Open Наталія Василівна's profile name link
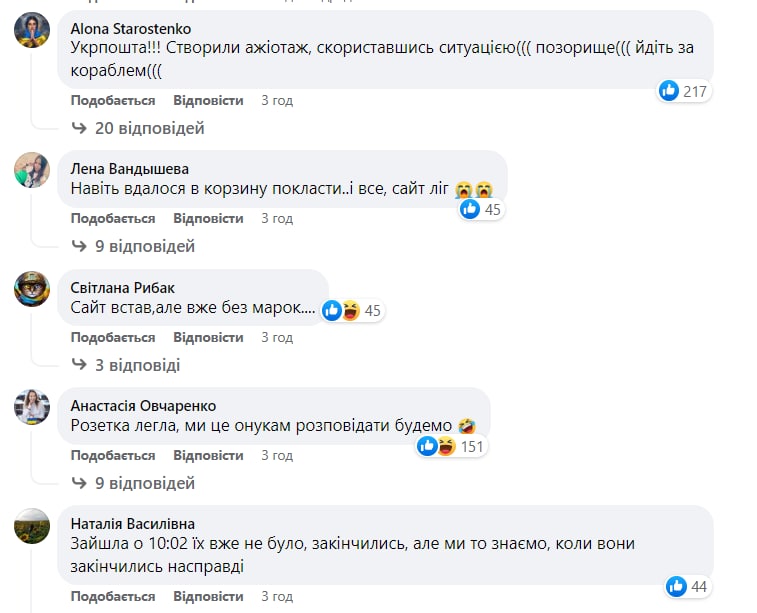This screenshot has width=757, height=613. (133, 523)
